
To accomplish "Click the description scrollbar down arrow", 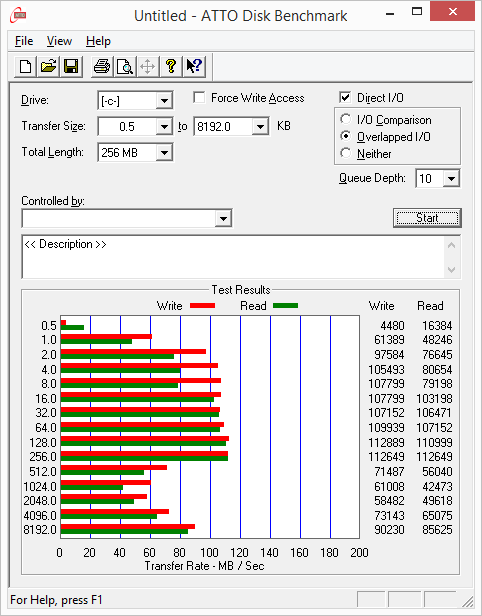I will pos(452,270).
